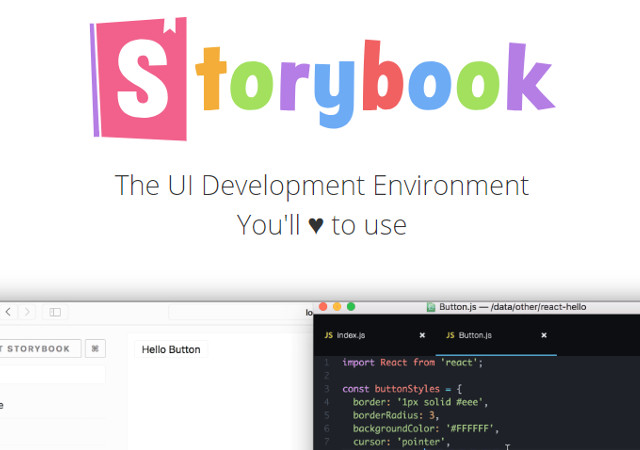Click the colorful Storybook wordmark
This screenshot has height=450, width=640.
tap(375, 84)
